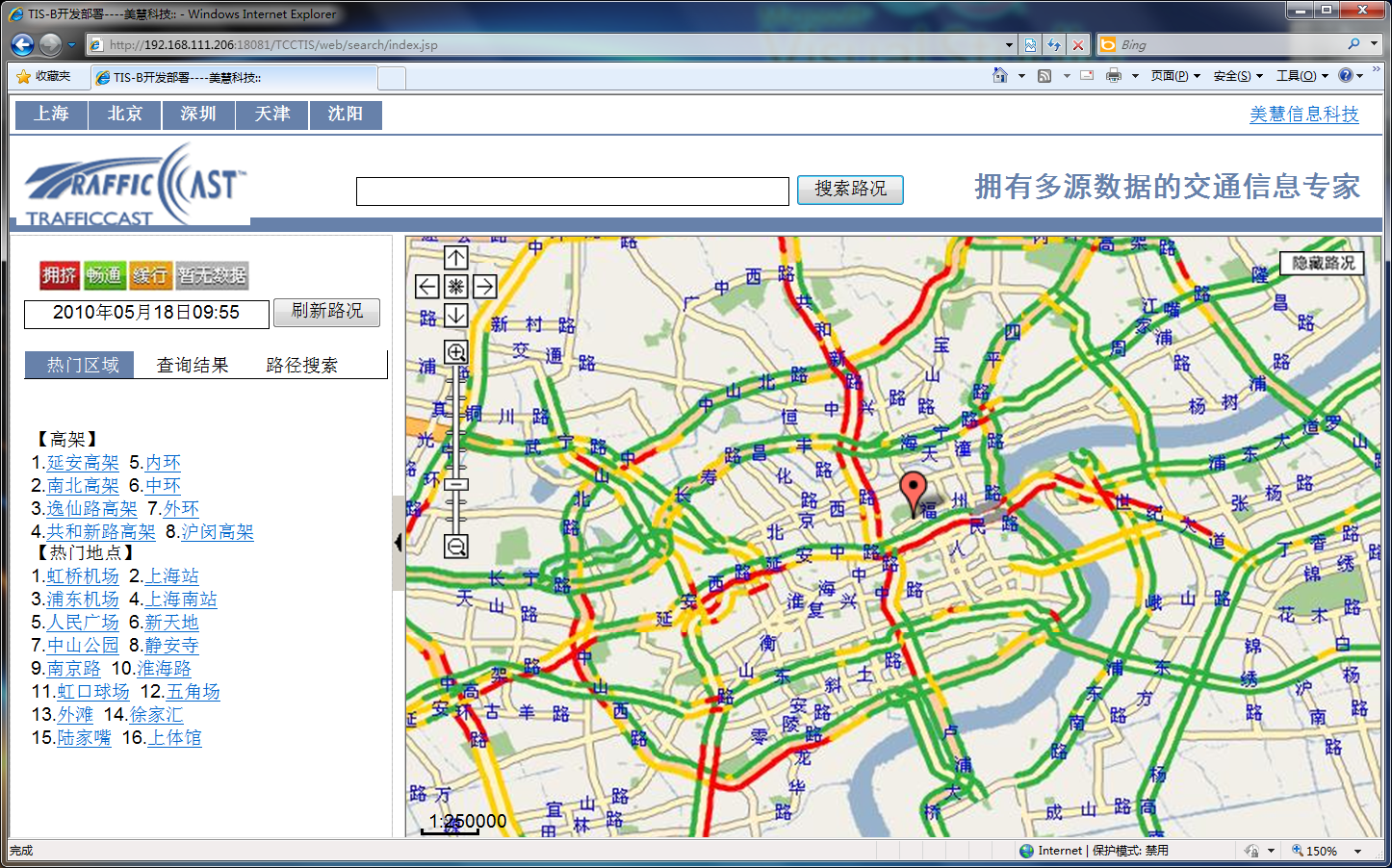
Task: Open the recent pages dropdown arrow
Action: point(71,44)
